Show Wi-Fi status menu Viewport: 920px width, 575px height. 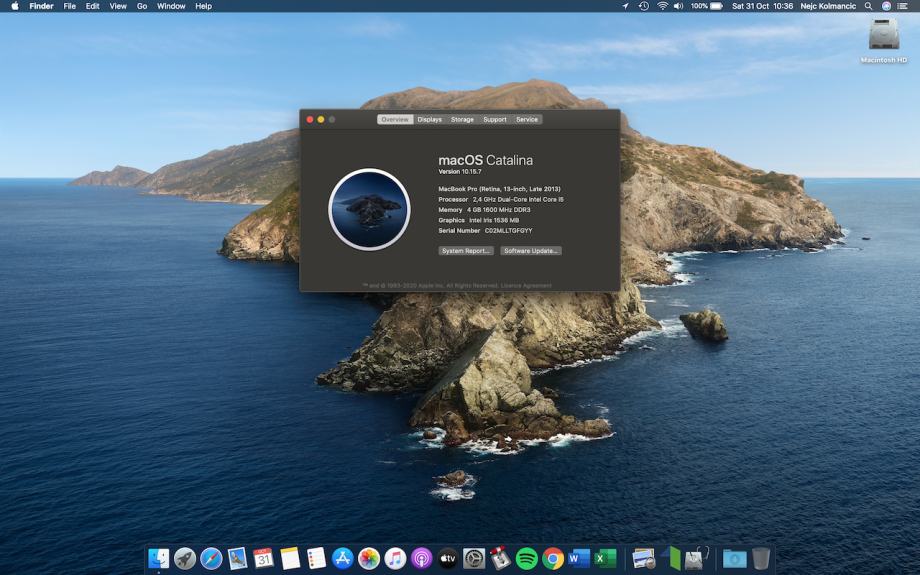[662, 6]
